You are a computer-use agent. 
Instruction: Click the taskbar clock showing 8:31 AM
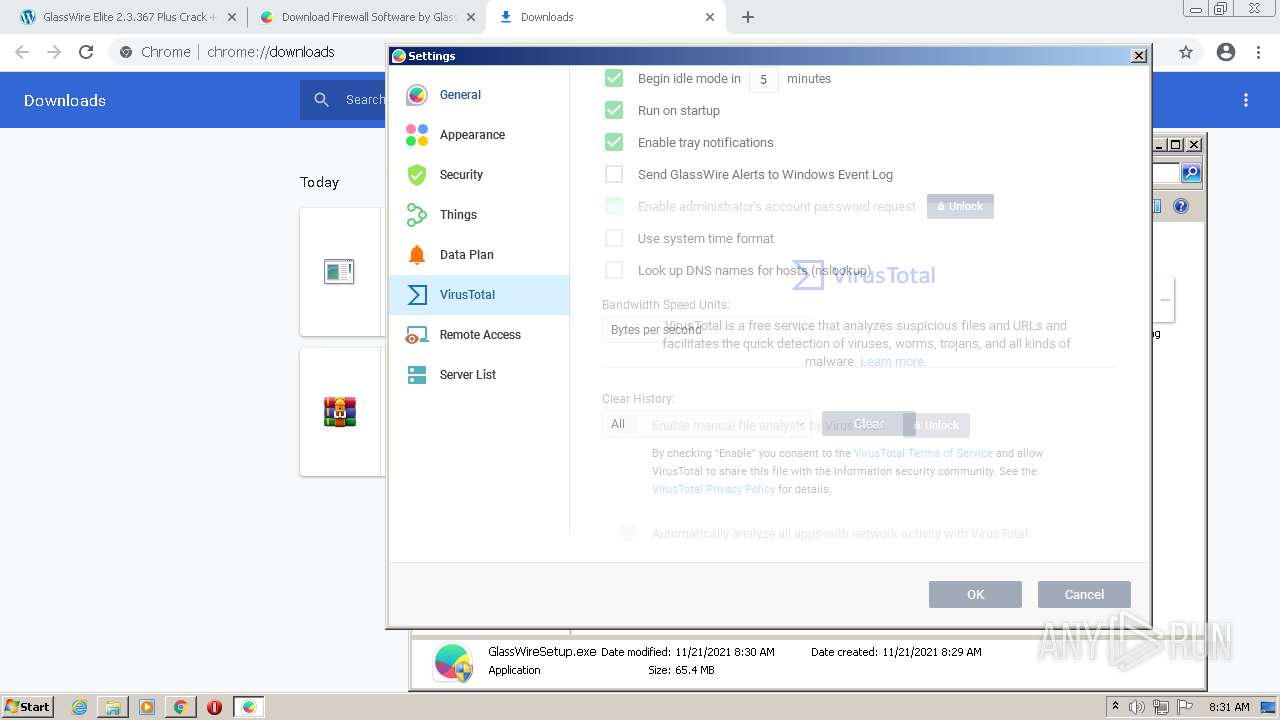click(1229, 707)
